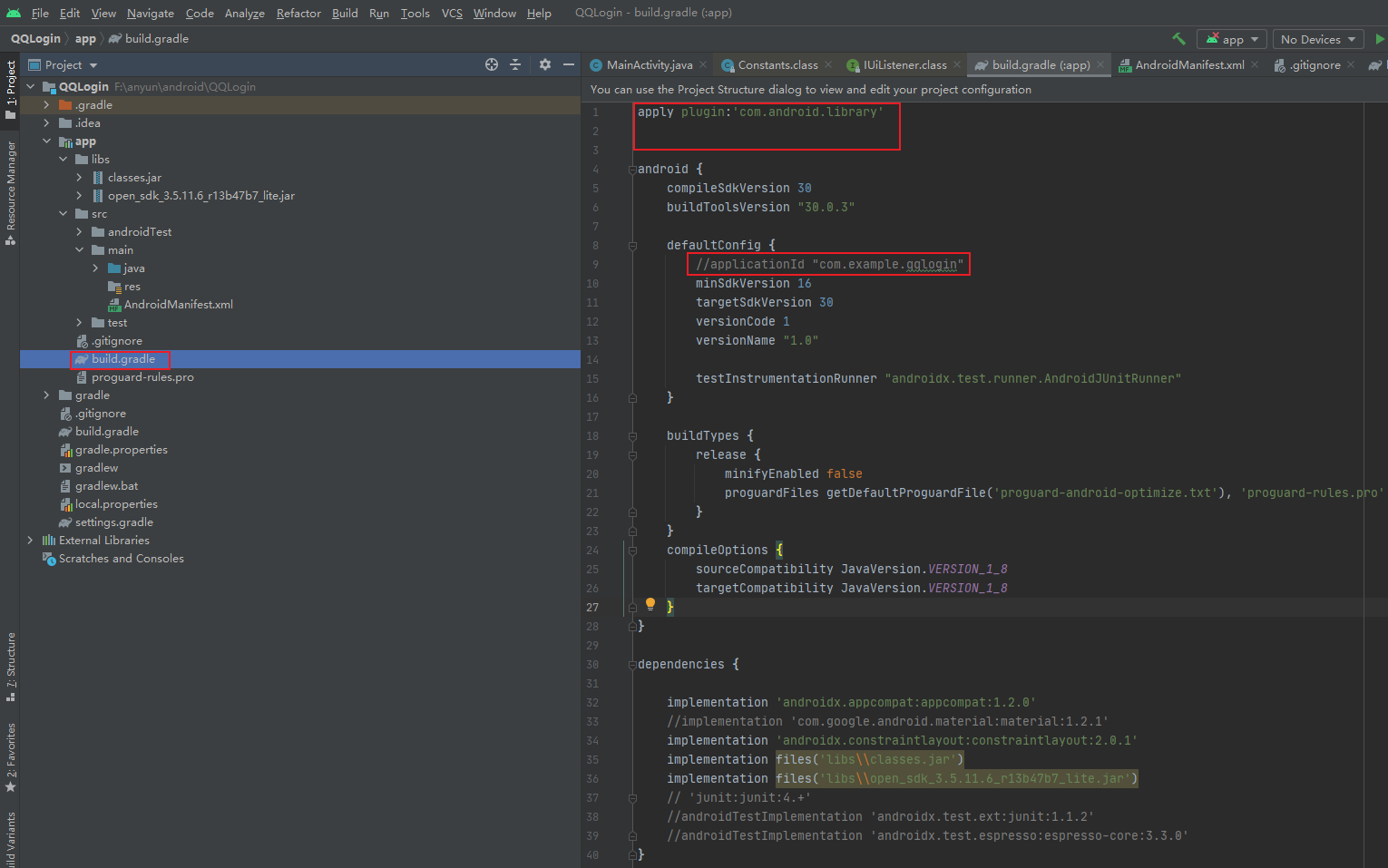Close the Constants.class tab
This screenshot has width=1388, height=868.
pos(828,64)
